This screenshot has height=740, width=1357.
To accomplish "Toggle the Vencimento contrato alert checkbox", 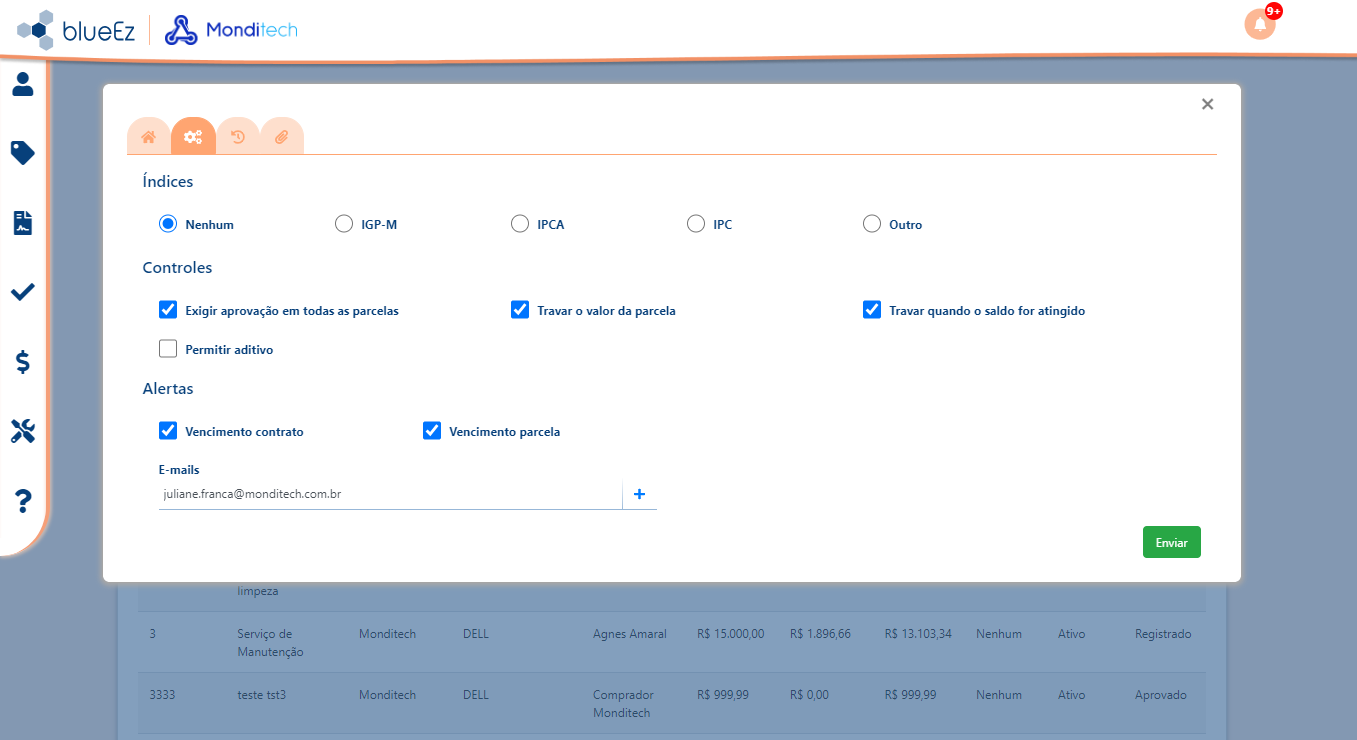I will click(x=168, y=431).
